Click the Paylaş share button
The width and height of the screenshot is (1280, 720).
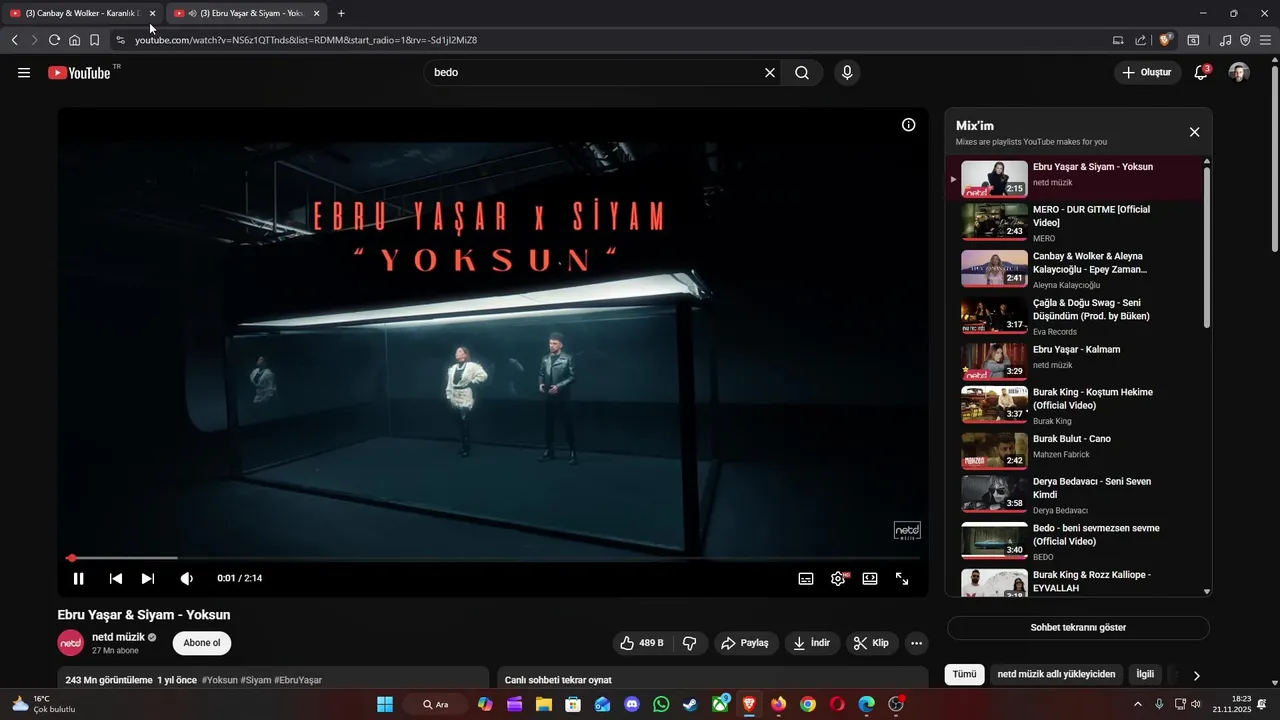746,643
